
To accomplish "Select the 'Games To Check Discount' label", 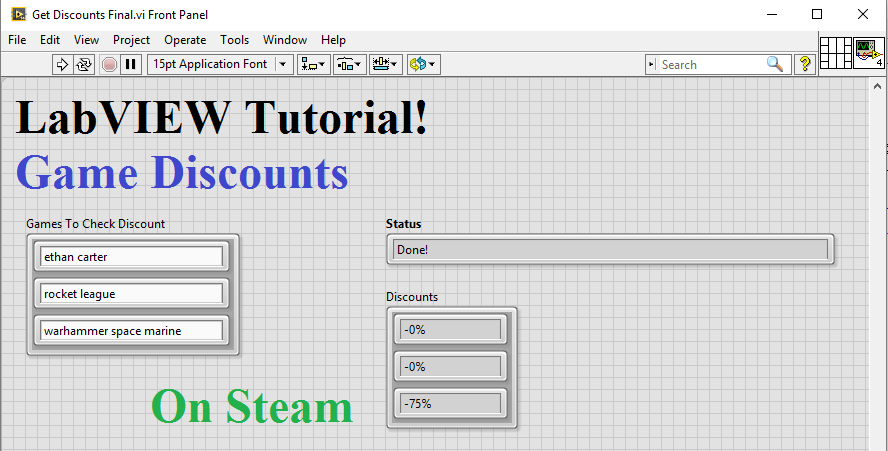I will pos(95,224).
